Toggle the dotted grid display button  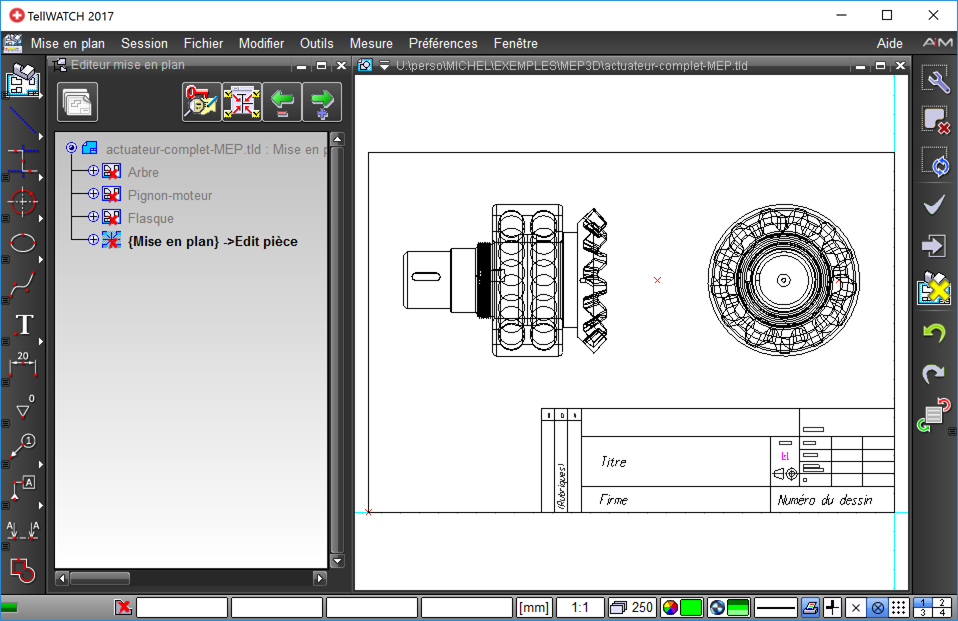click(899, 607)
